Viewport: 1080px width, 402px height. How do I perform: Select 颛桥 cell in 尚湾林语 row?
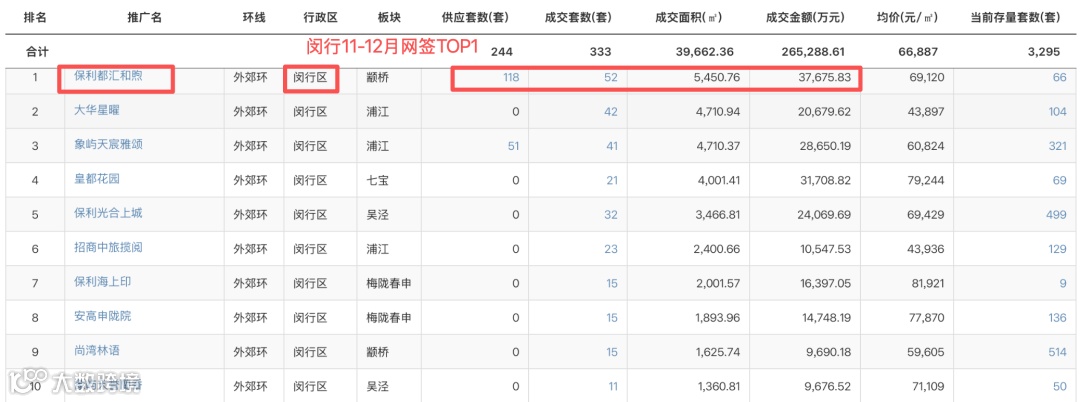[377, 352]
